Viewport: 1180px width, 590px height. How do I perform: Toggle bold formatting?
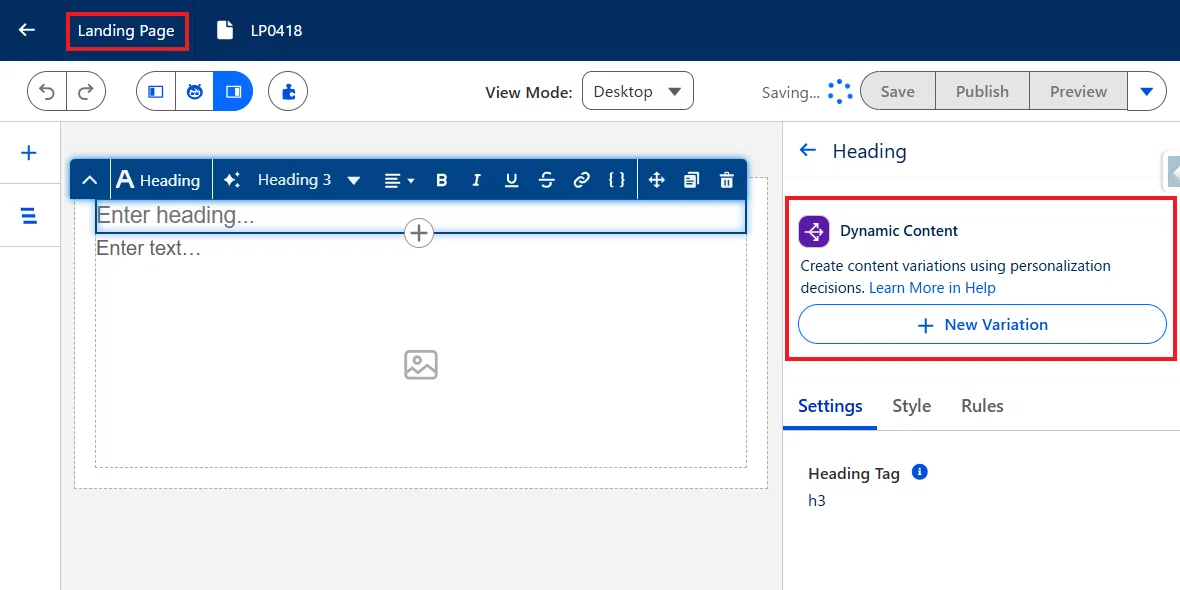coord(442,180)
